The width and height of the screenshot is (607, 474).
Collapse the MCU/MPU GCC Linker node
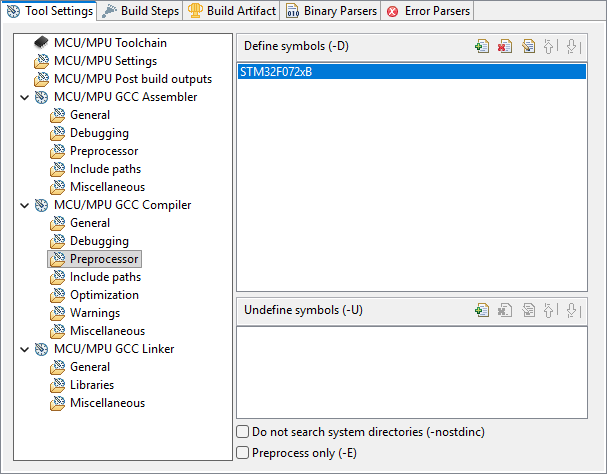pos(24,349)
